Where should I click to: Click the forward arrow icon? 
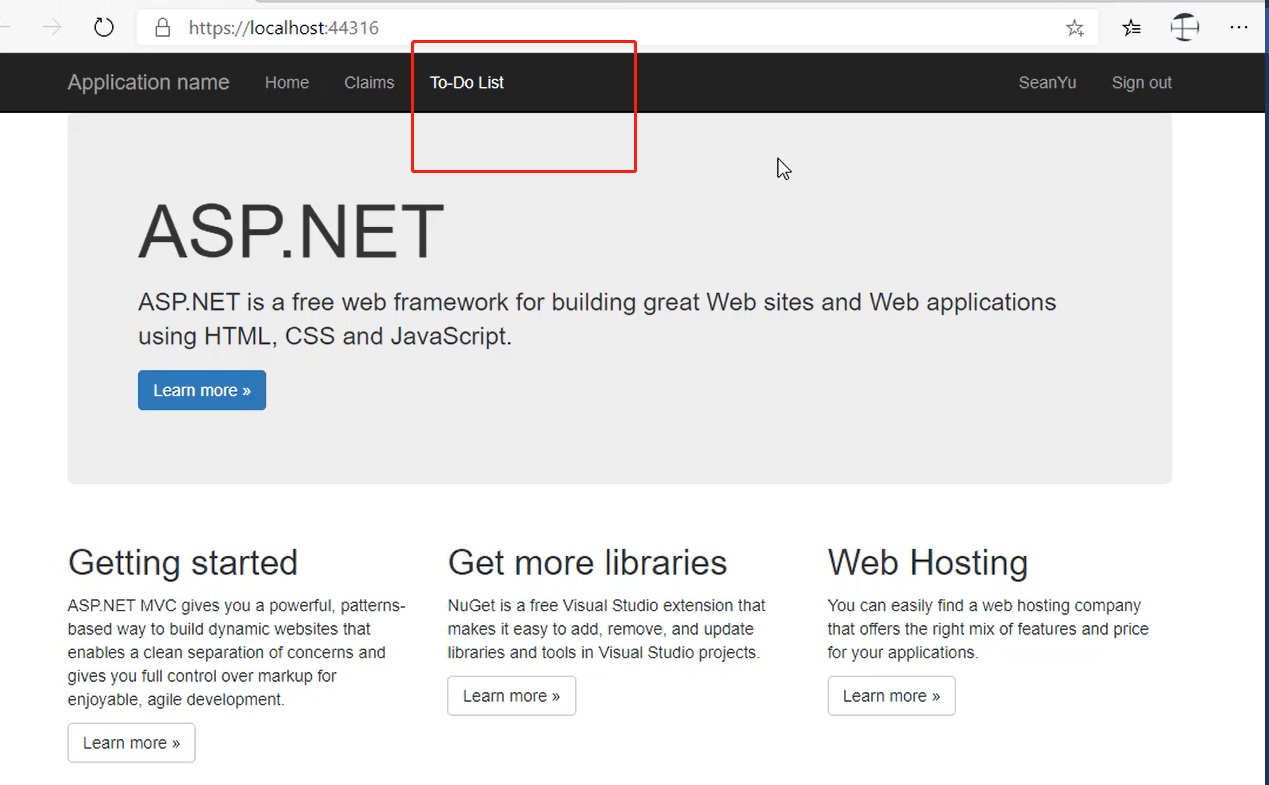click(x=52, y=27)
